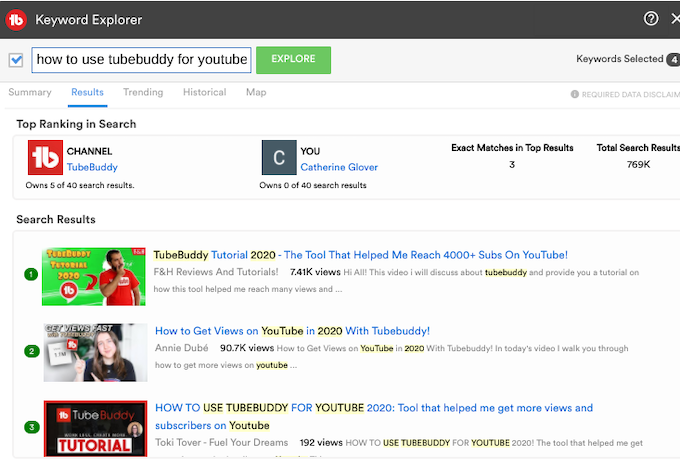Click the green rank 2 badge
The image size is (680, 468).
point(31,350)
